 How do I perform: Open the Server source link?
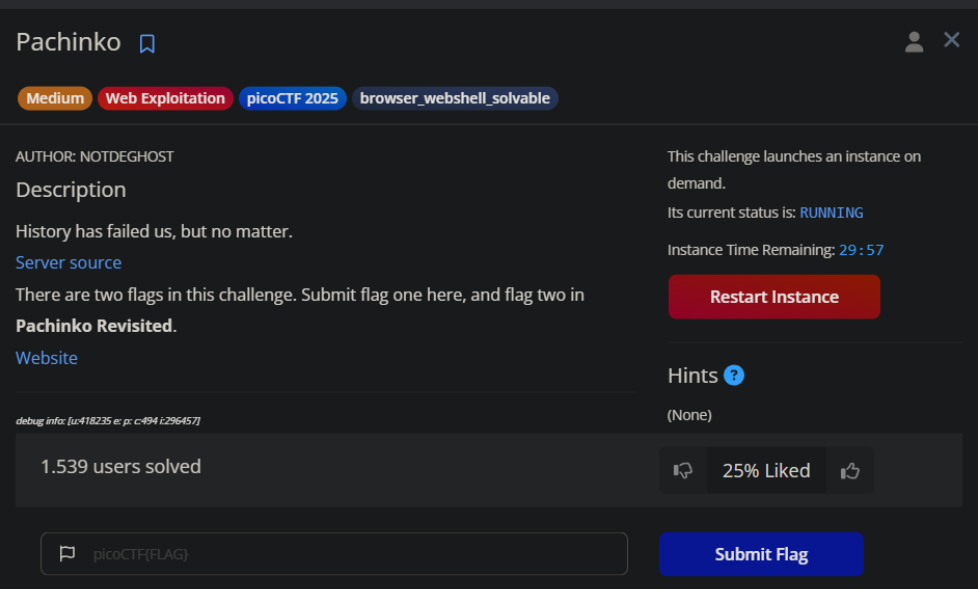point(68,262)
